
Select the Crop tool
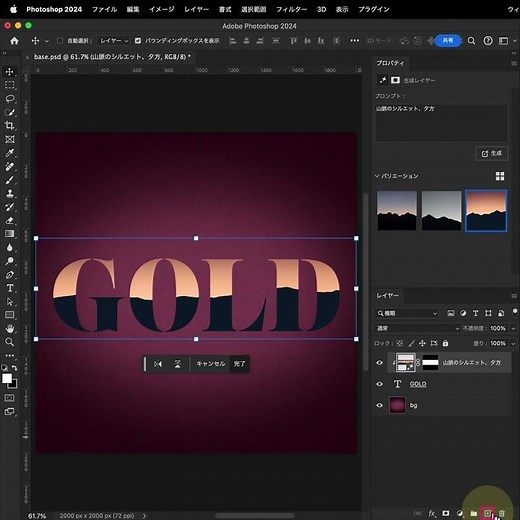coord(9,126)
